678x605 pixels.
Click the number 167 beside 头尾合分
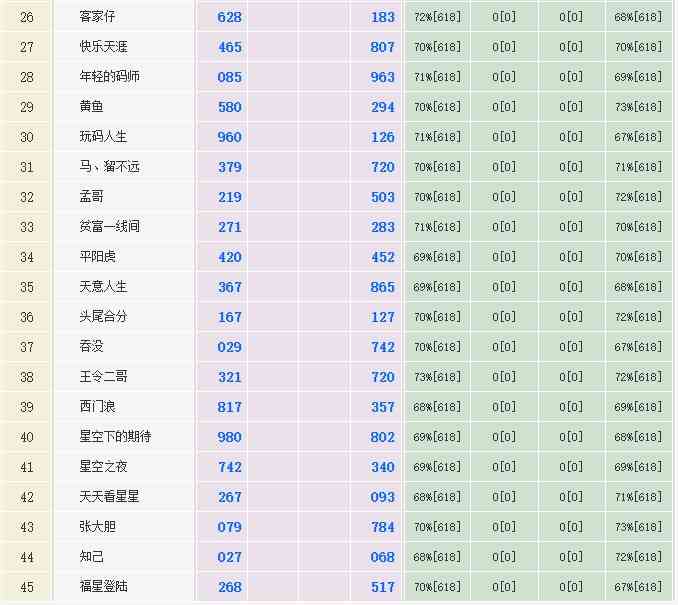[x=230, y=317]
